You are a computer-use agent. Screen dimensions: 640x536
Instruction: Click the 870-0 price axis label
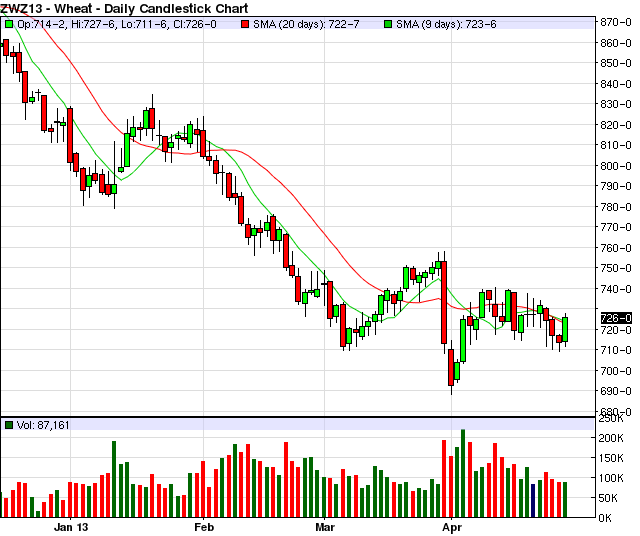tap(616, 22)
